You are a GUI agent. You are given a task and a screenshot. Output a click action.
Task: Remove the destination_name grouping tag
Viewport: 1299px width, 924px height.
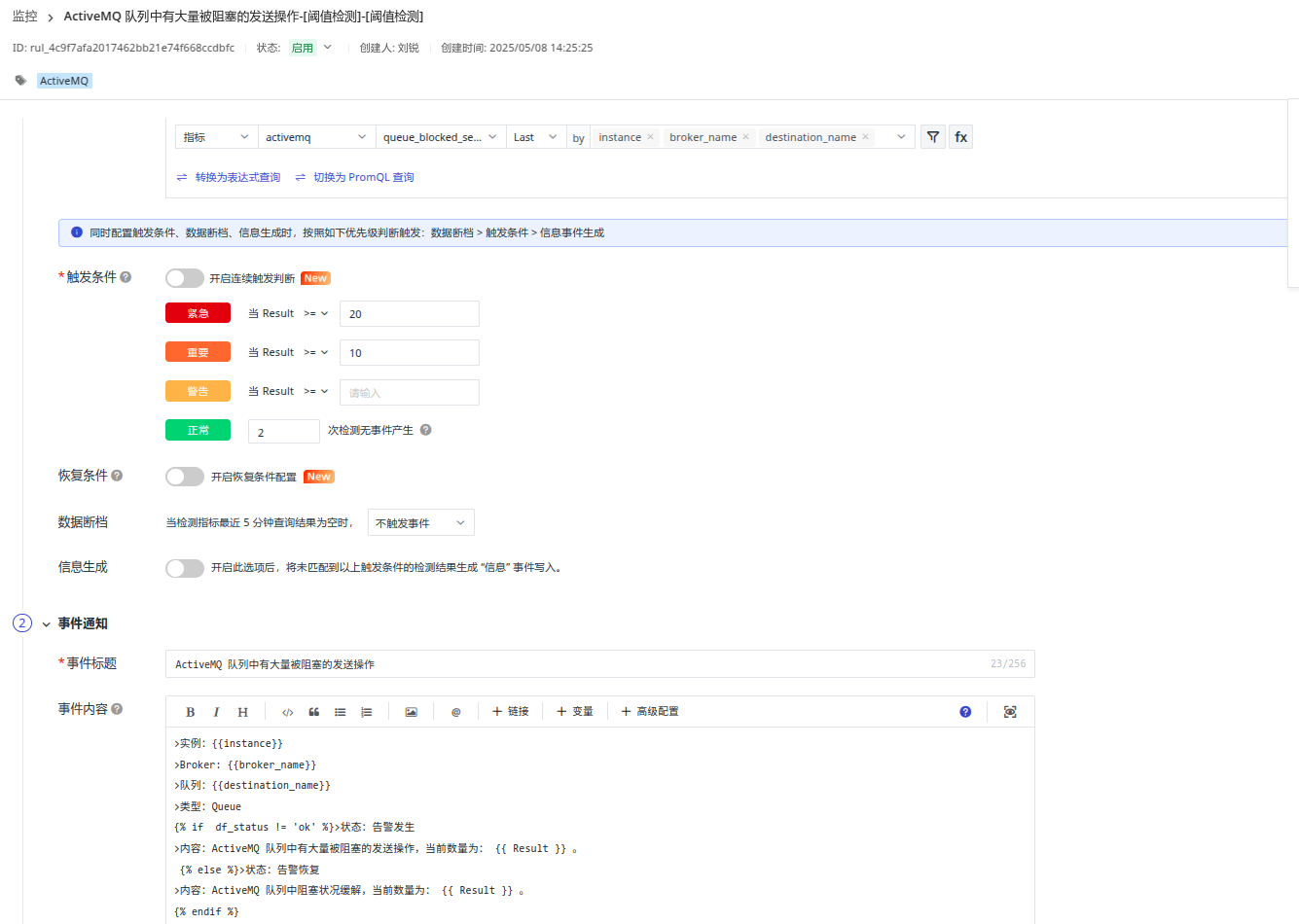click(x=865, y=137)
